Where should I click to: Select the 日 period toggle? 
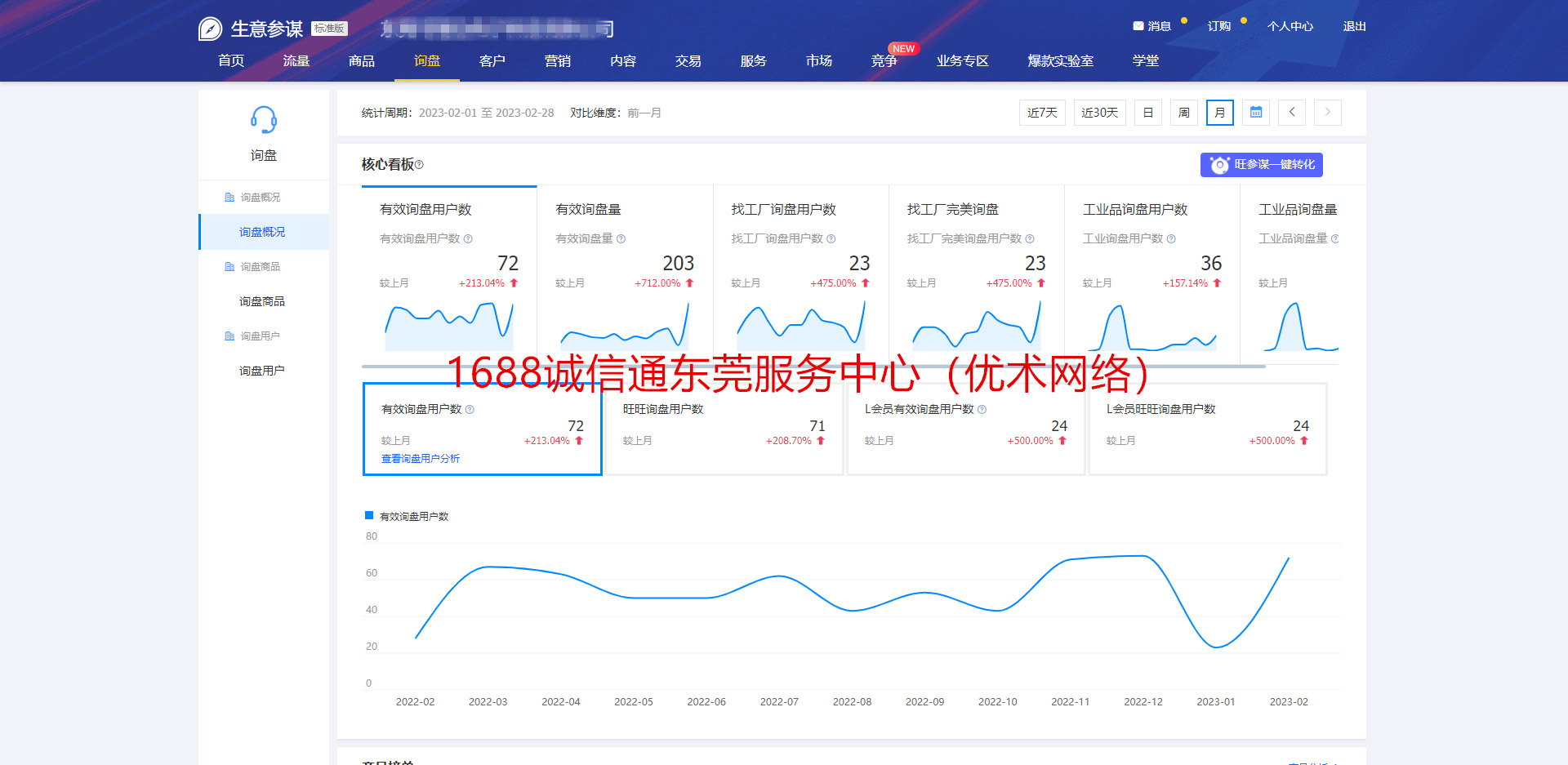(x=1148, y=113)
